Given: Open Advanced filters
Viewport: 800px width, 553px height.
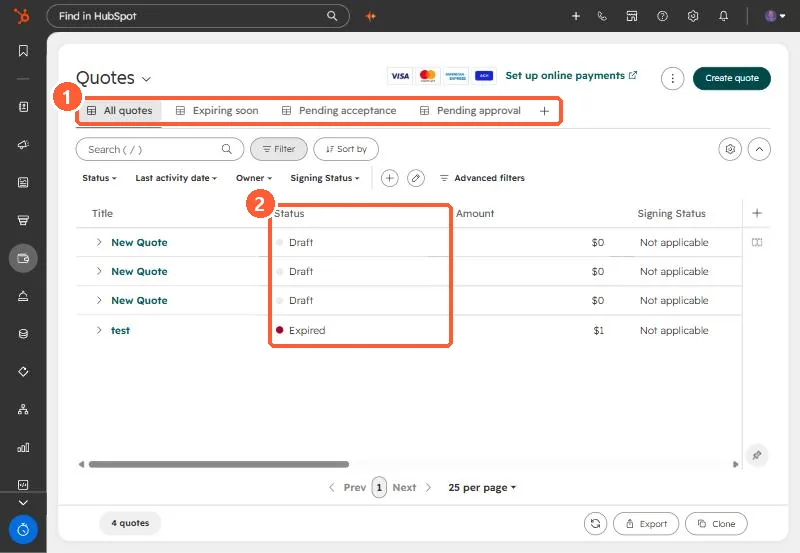Looking at the screenshot, I should pyautogui.click(x=482, y=178).
